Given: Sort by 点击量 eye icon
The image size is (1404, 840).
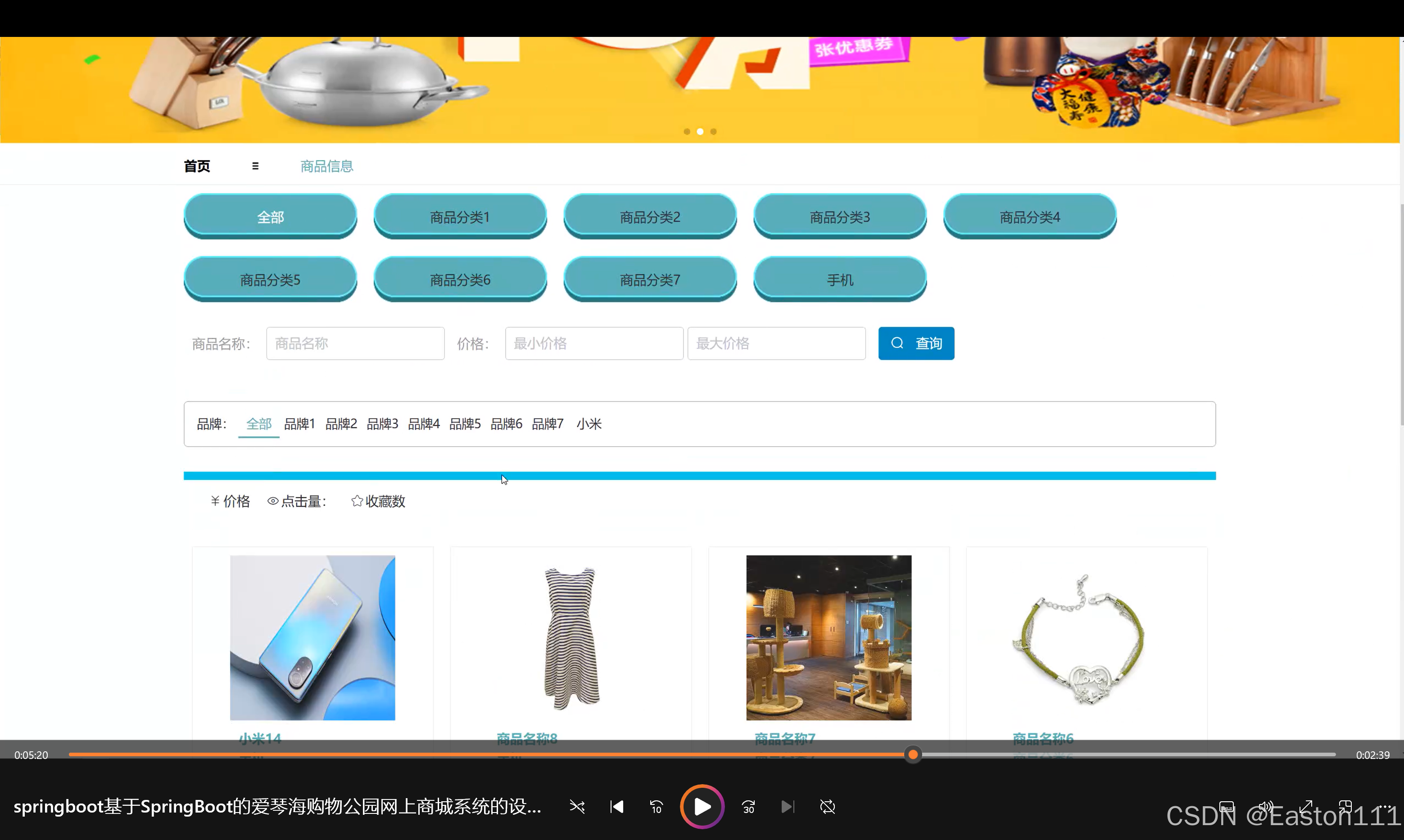Looking at the screenshot, I should click(x=273, y=501).
